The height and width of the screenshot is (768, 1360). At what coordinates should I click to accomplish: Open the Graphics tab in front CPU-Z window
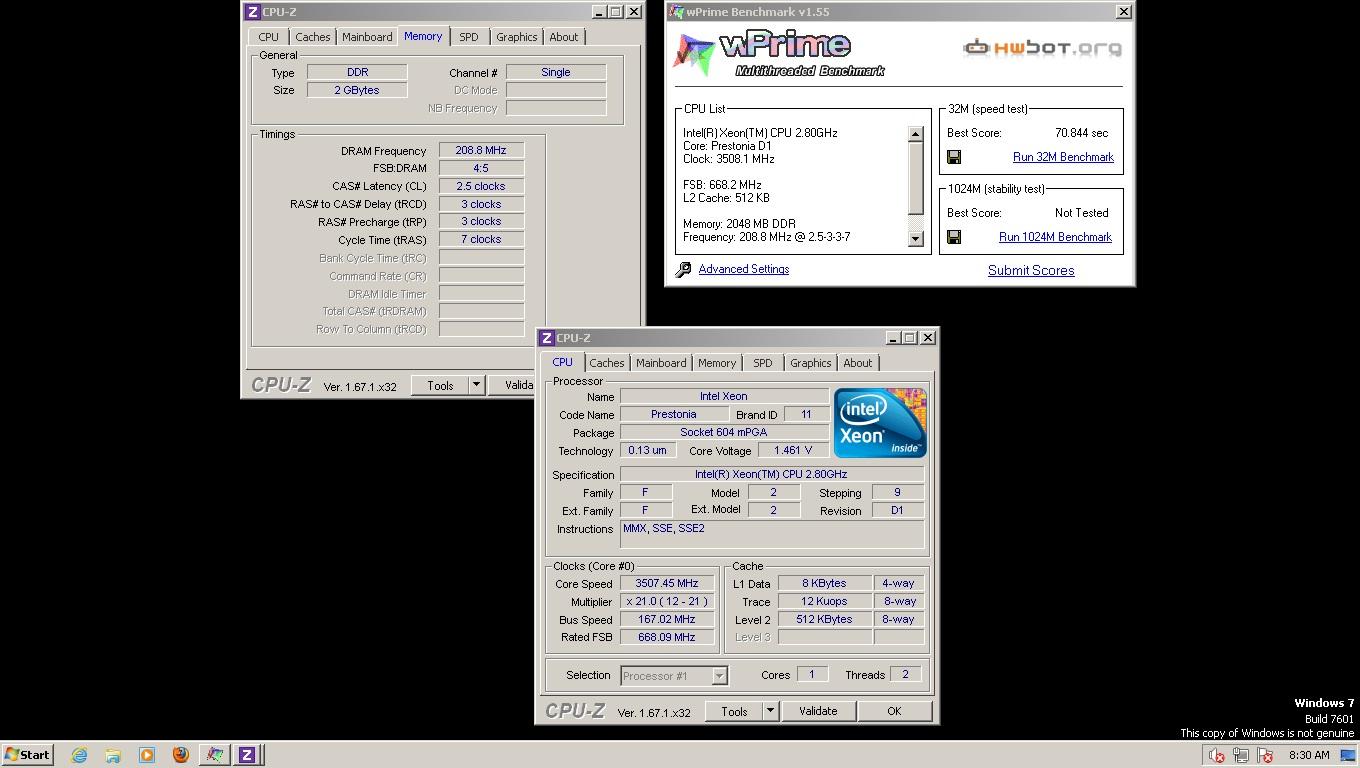[811, 363]
